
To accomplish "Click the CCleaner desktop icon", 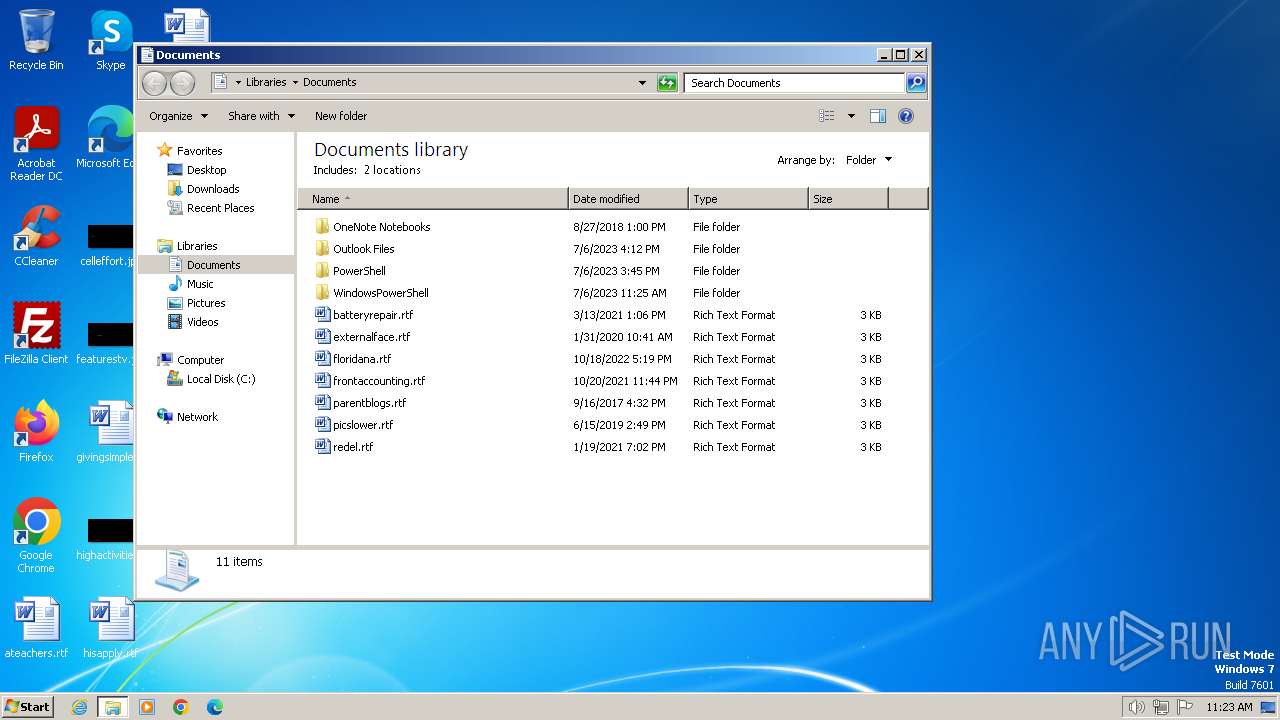I will (36, 236).
